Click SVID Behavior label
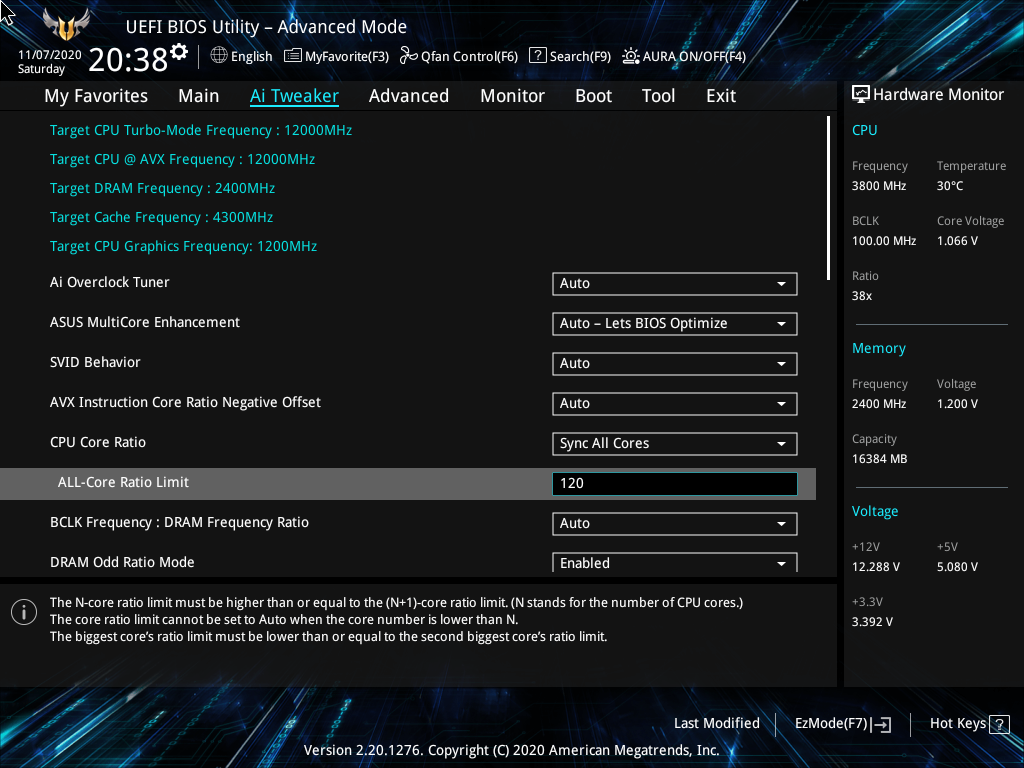 click(x=95, y=362)
